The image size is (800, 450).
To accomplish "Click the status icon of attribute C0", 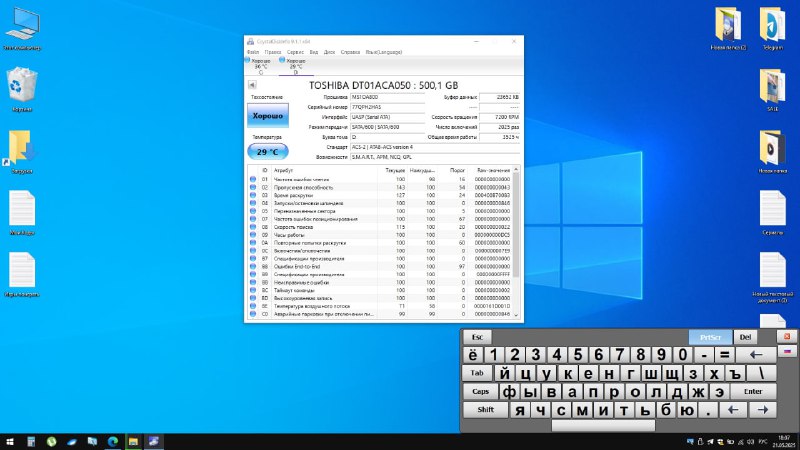I will (x=253, y=314).
